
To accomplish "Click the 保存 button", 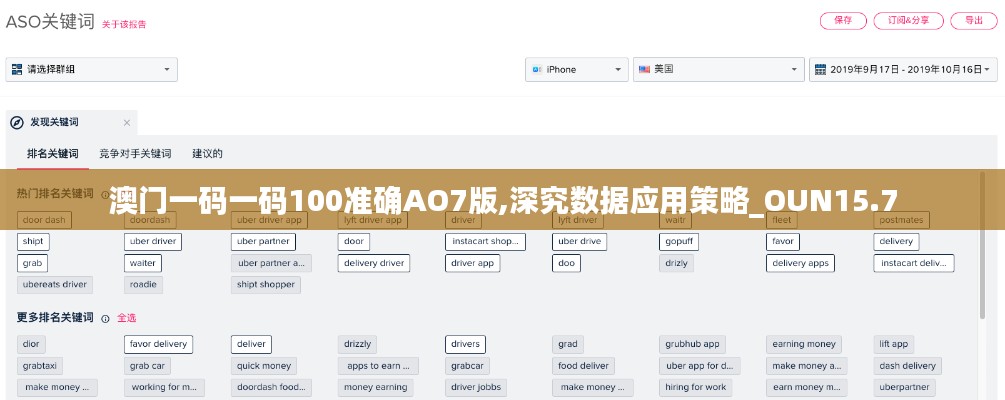I will coord(842,20).
